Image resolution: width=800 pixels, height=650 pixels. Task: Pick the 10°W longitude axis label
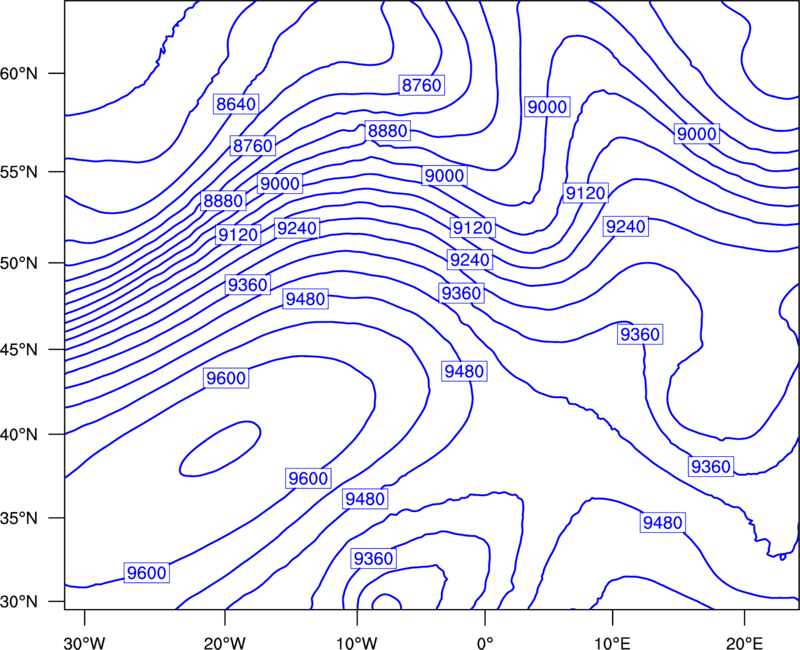point(357,643)
